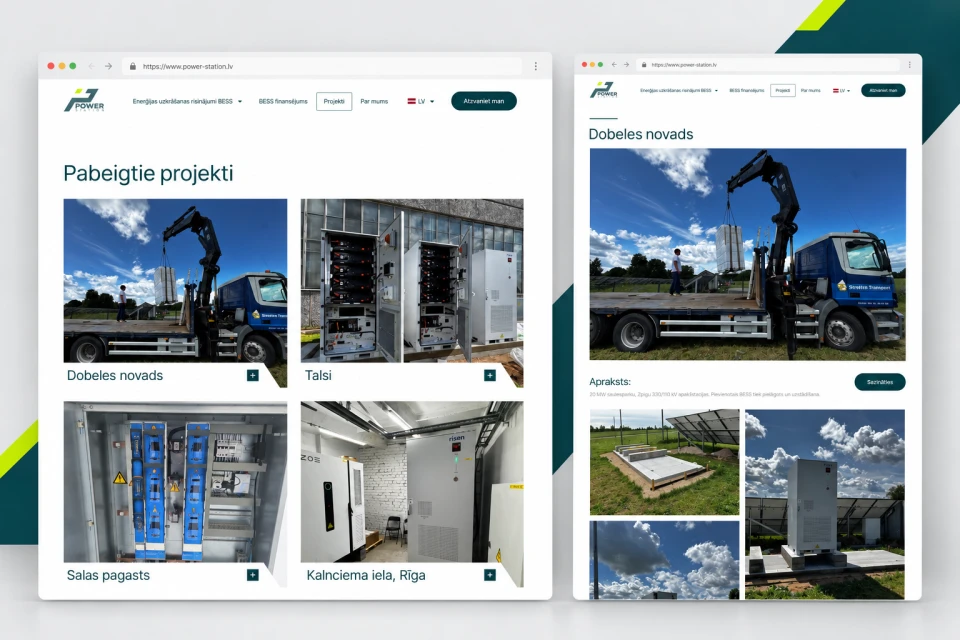
Task: Open Enerģijas uzkrāšanas risinājumi BESS dropdown, left window
Action: pos(187,101)
